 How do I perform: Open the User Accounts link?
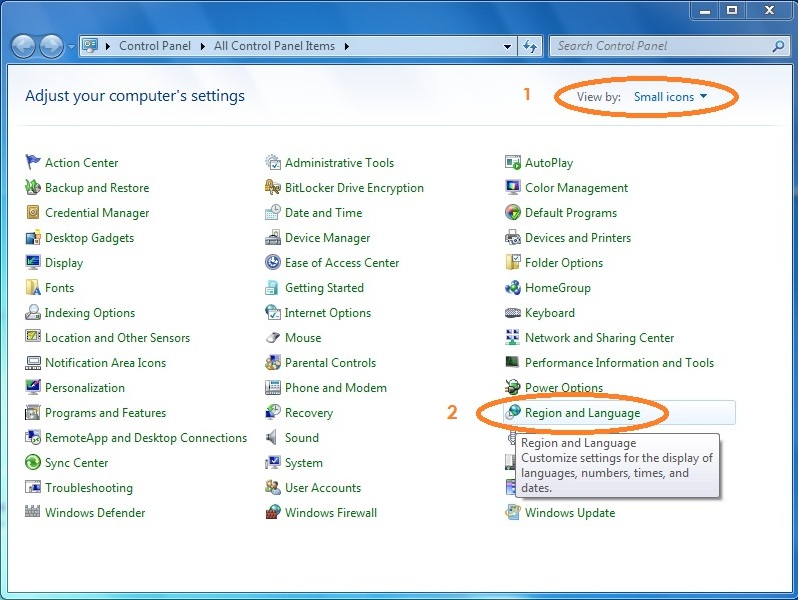click(323, 488)
